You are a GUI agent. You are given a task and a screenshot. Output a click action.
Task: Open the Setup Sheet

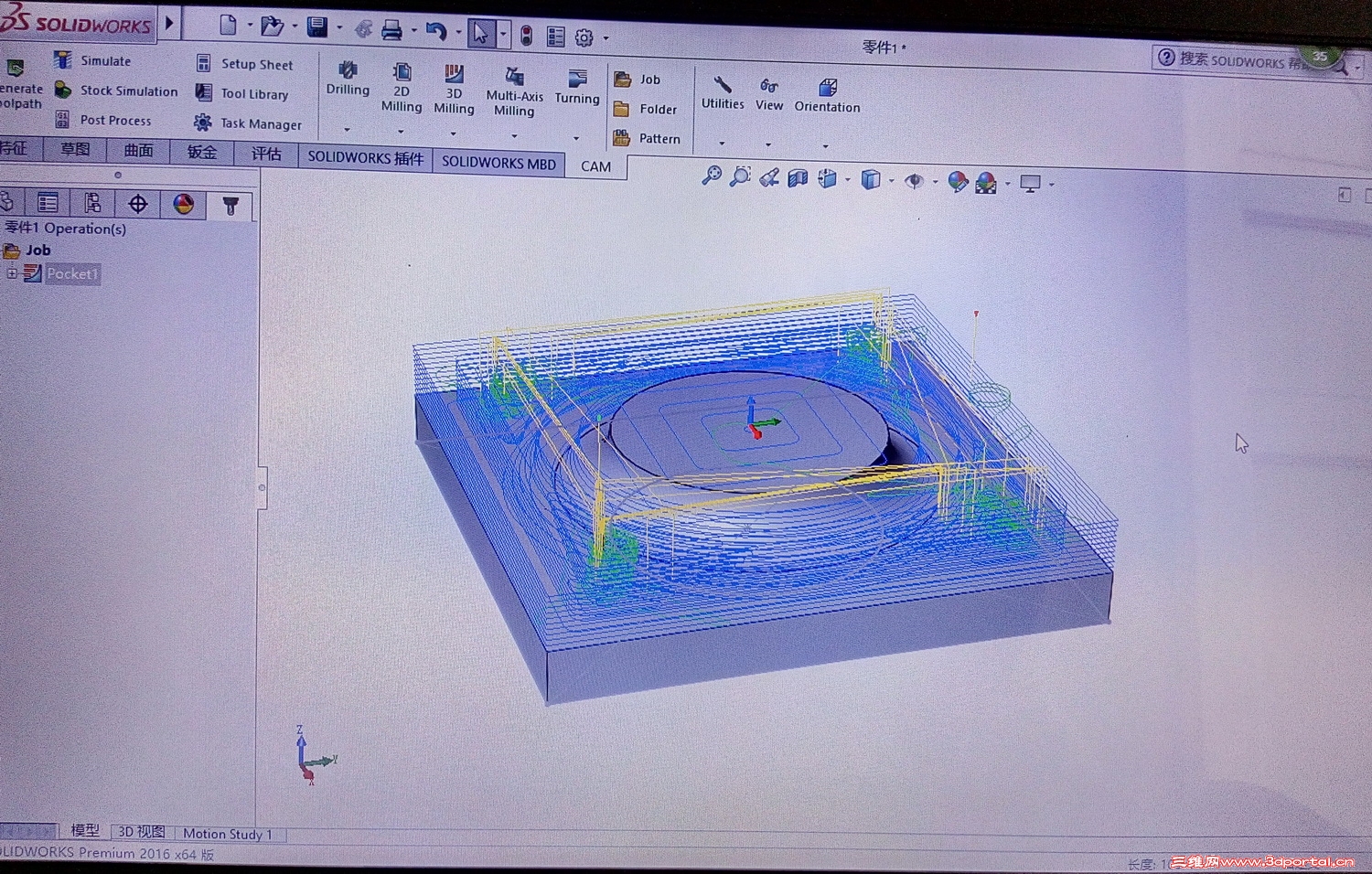tap(244, 64)
